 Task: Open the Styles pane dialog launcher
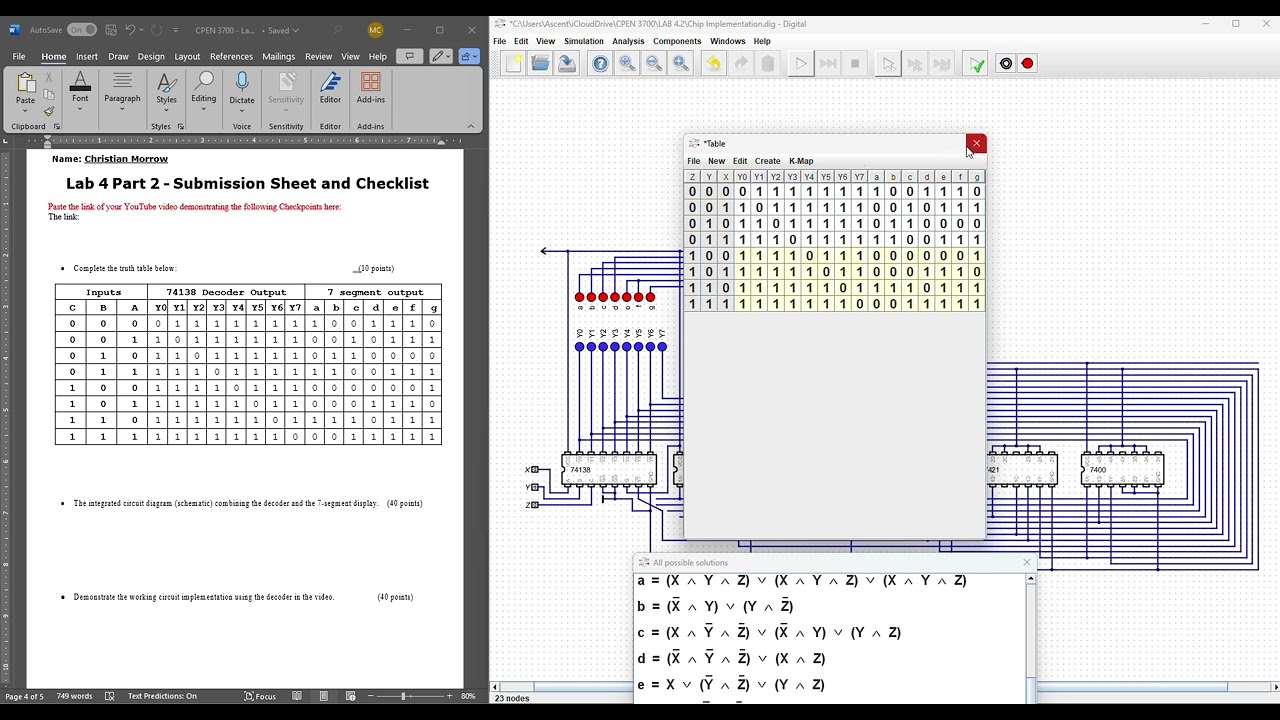(x=180, y=127)
